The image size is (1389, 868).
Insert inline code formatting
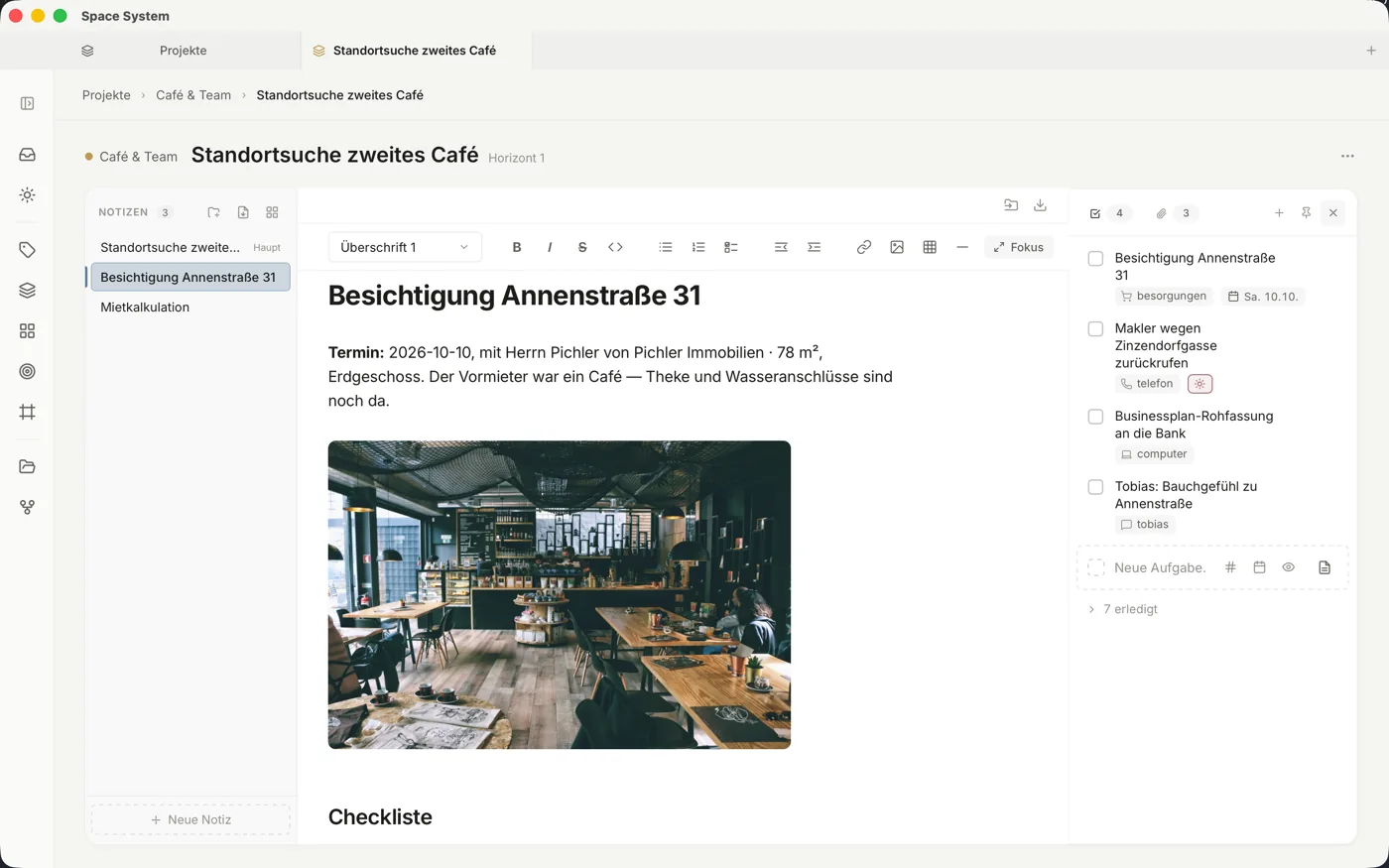pos(615,247)
